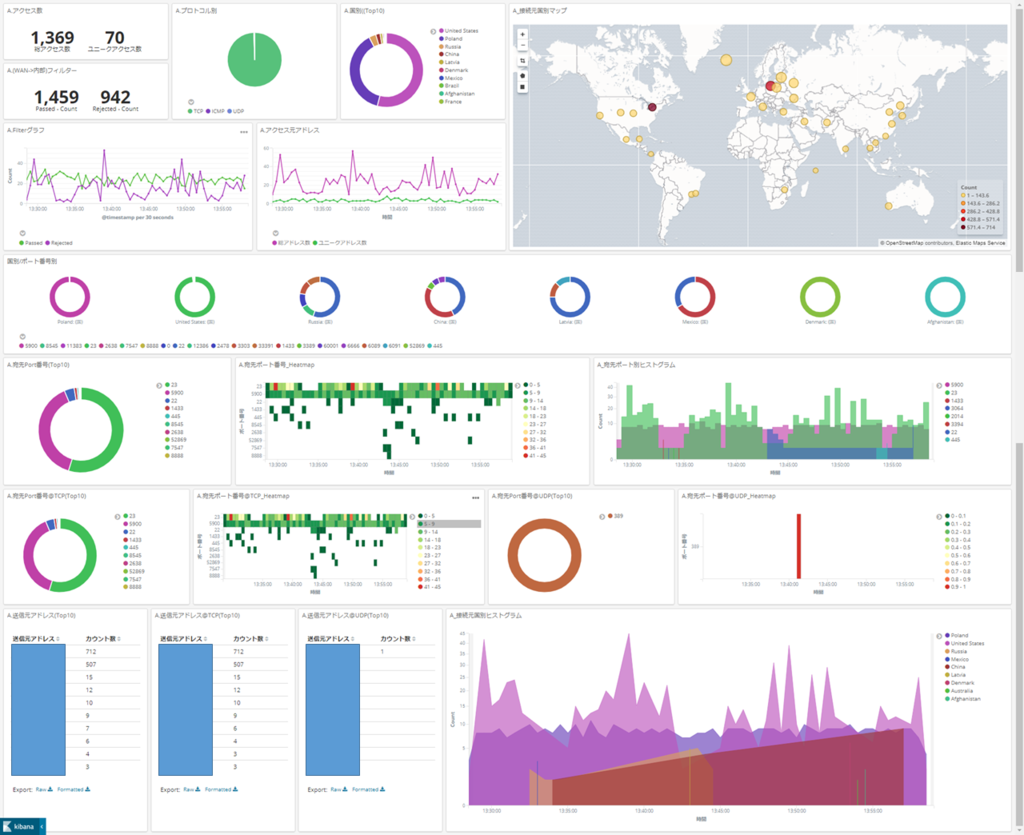Toggle legend of UDP Top10 donut
Screen dimensions: 1024x835
601,516
